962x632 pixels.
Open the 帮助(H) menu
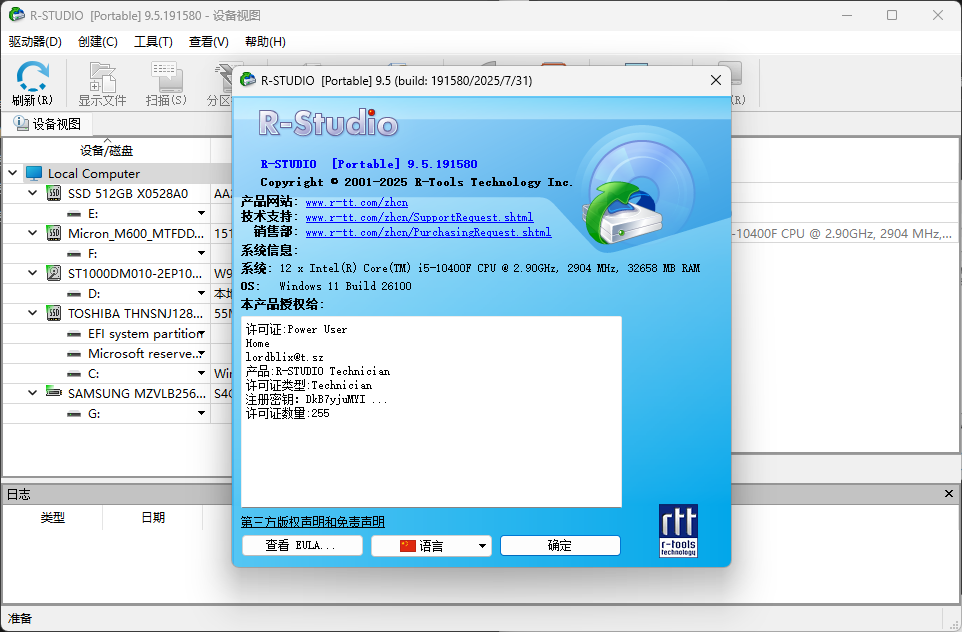(x=265, y=42)
